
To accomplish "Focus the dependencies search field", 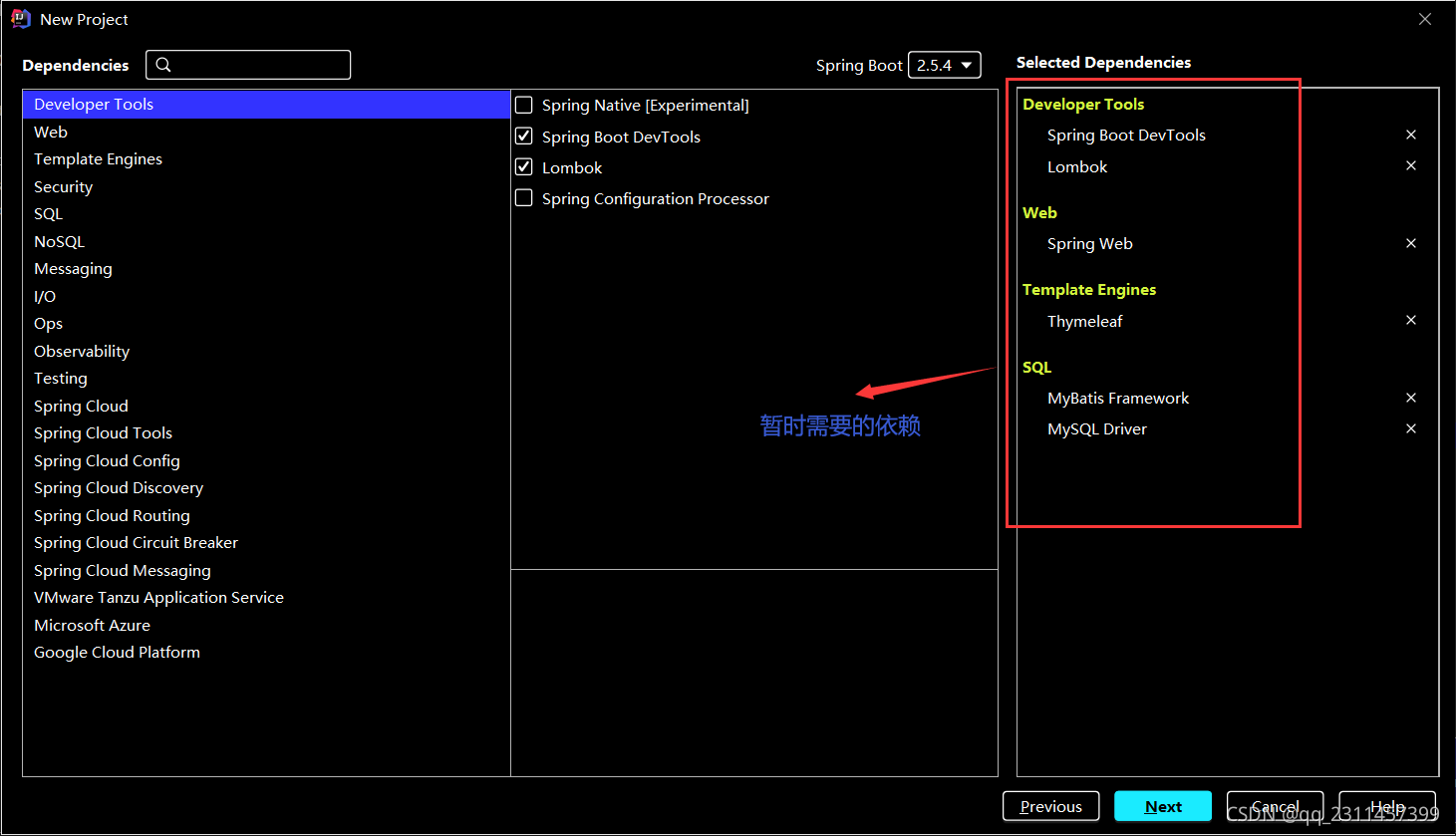I will click(x=248, y=65).
